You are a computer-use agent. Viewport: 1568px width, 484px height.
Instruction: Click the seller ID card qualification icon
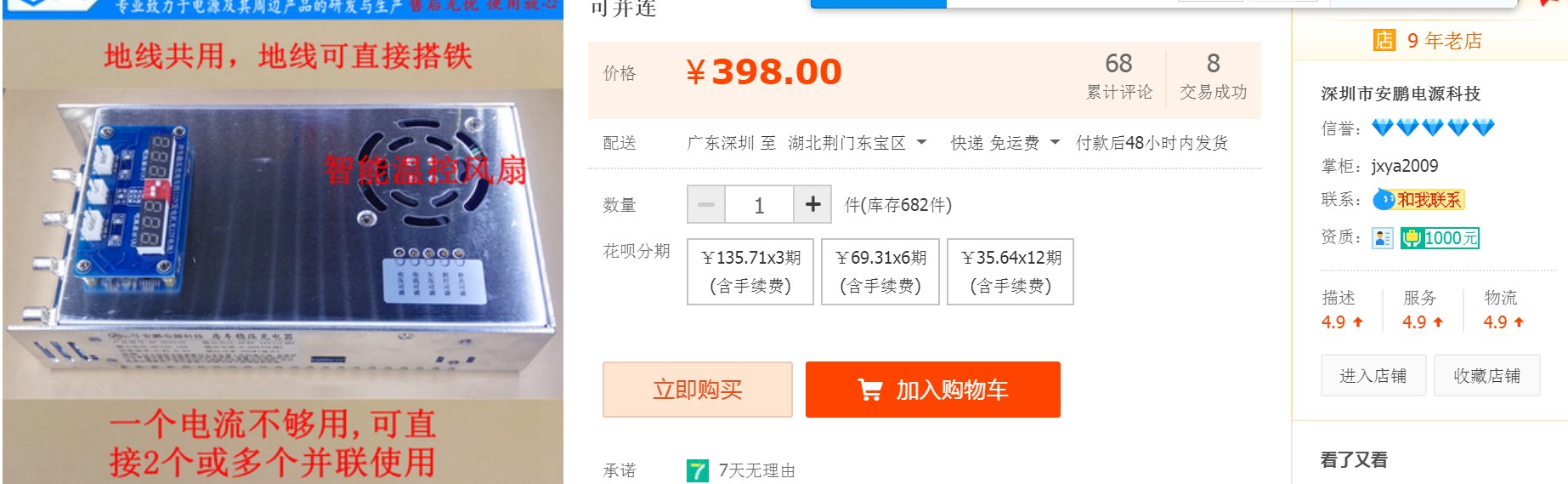click(x=1383, y=238)
